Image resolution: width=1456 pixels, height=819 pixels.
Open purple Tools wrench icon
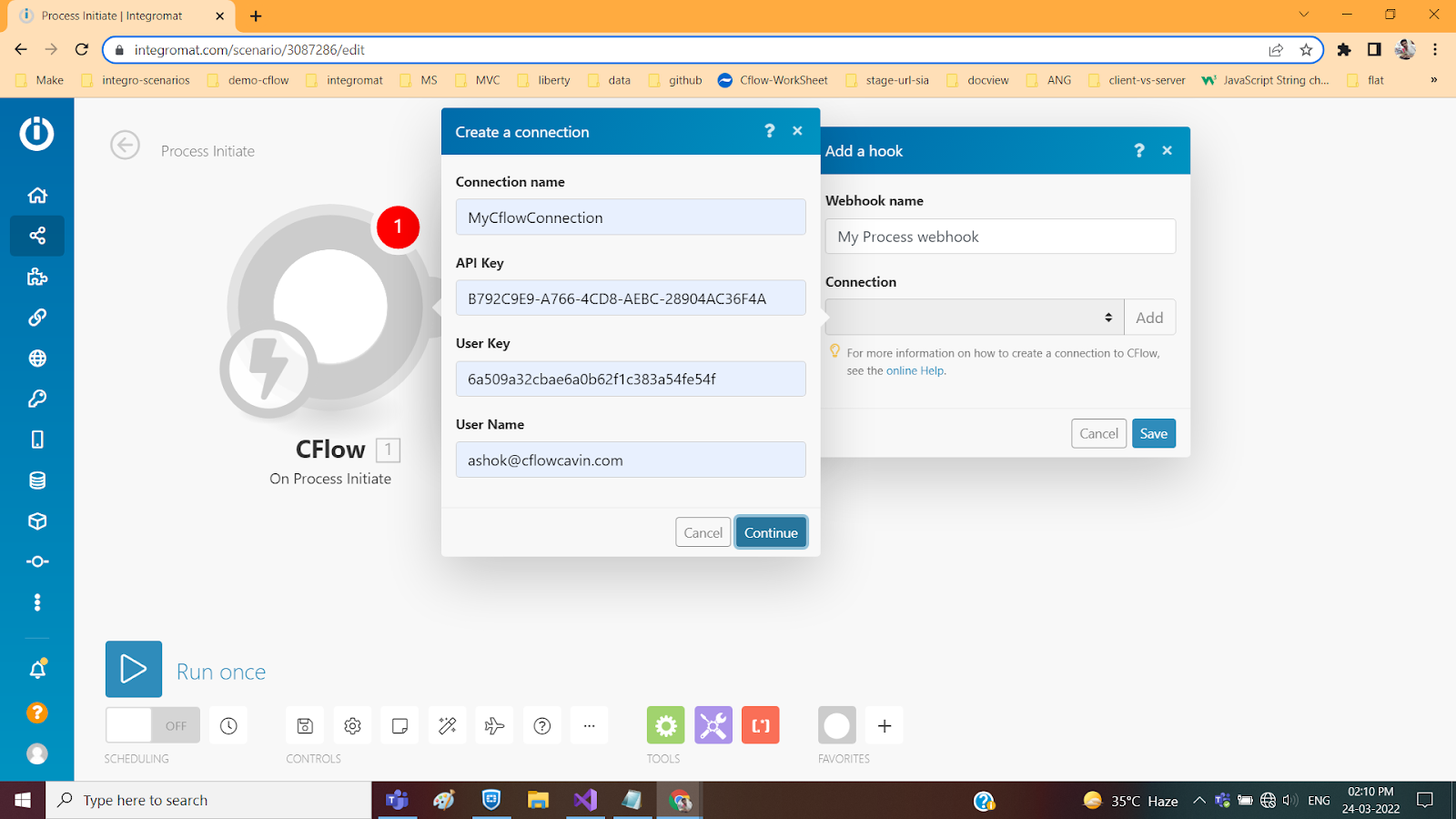(713, 725)
